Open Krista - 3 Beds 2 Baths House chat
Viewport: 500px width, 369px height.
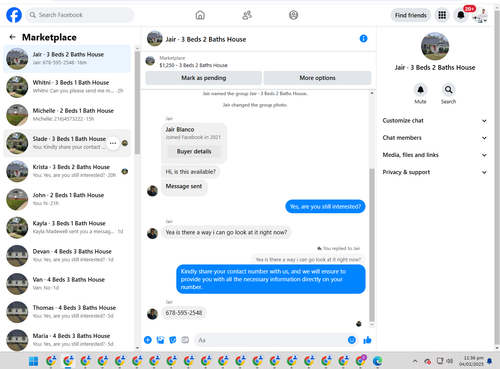67,171
